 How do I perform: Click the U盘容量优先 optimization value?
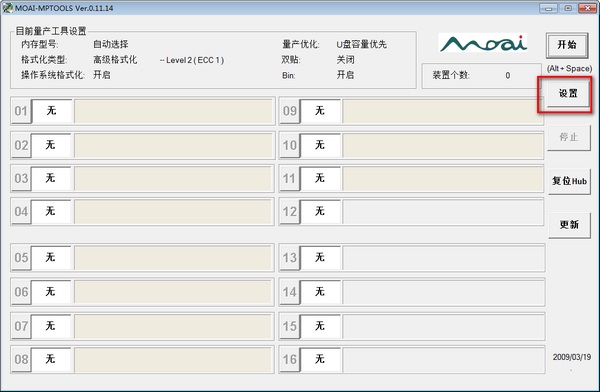click(x=362, y=44)
